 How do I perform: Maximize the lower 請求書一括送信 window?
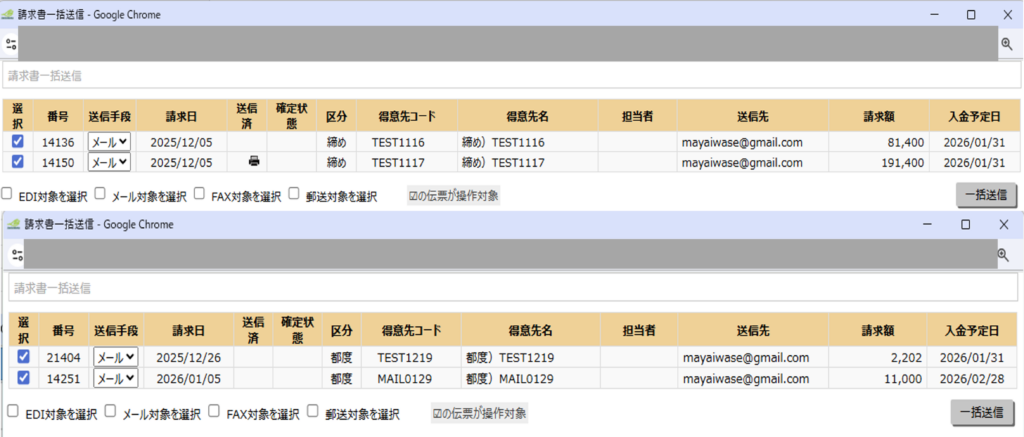click(x=965, y=225)
